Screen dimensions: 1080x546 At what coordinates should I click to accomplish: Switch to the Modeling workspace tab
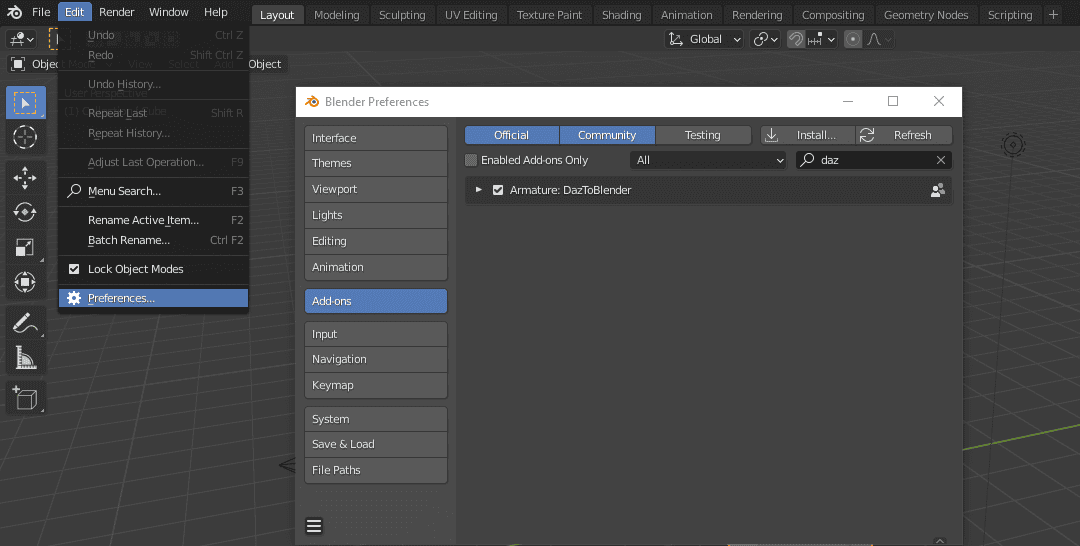tap(336, 14)
